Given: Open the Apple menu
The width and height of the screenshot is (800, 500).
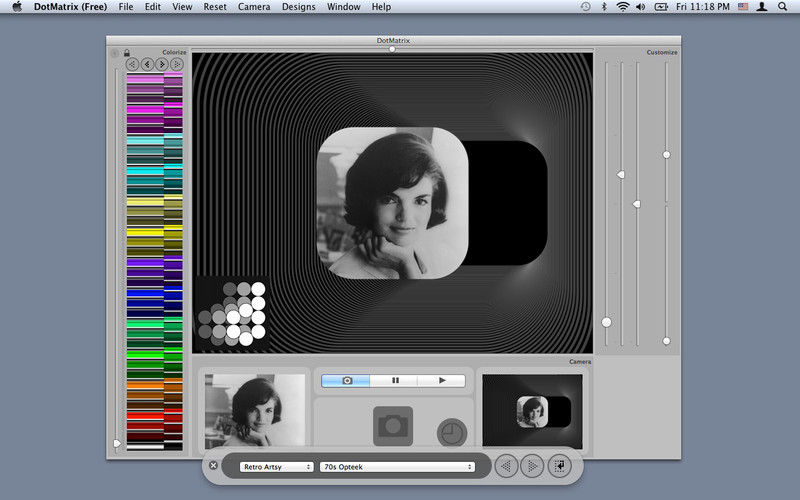Looking at the screenshot, I should pyautogui.click(x=17, y=7).
